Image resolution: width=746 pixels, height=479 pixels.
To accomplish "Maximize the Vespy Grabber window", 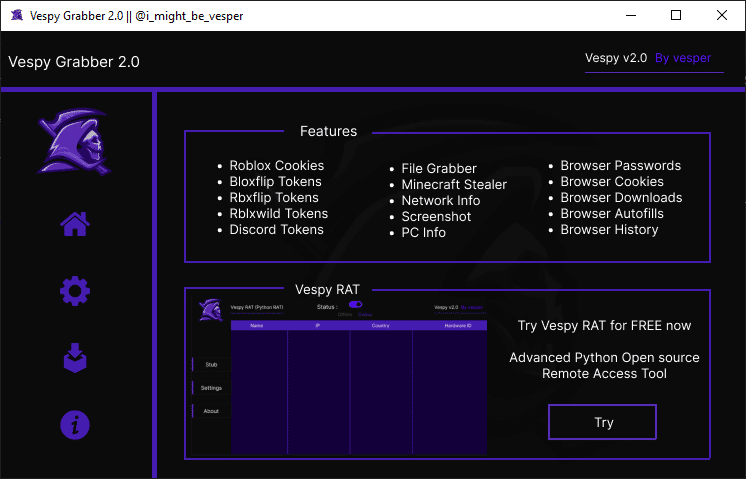I will tap(676, 15).
